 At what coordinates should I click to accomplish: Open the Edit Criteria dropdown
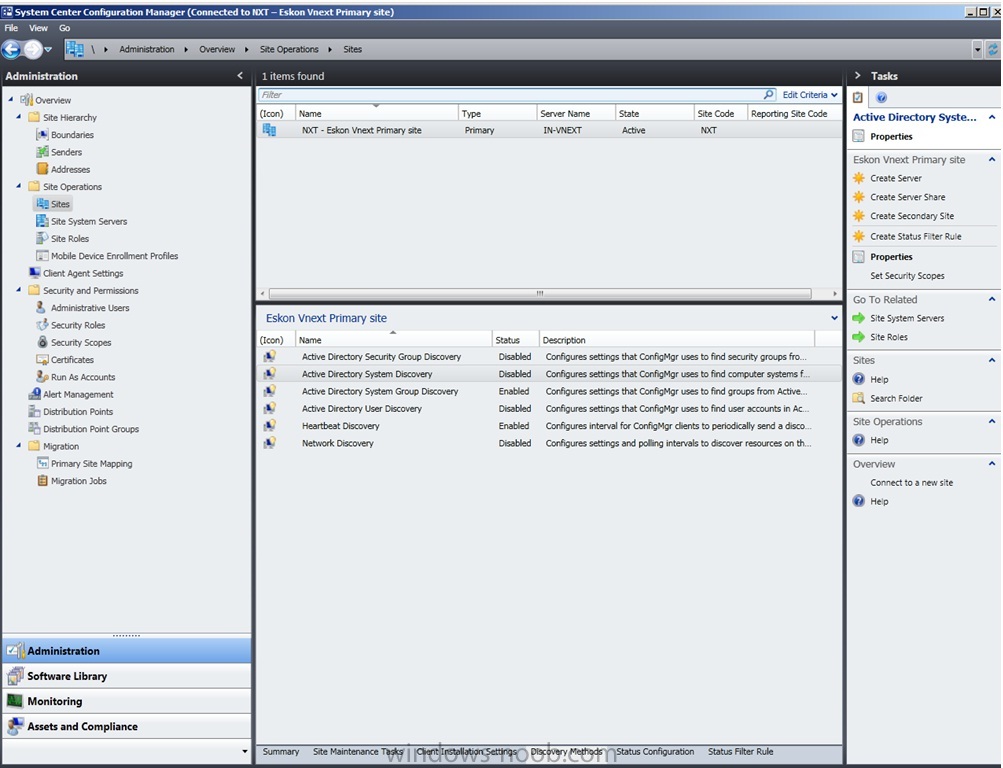click(x=810, y=95)
